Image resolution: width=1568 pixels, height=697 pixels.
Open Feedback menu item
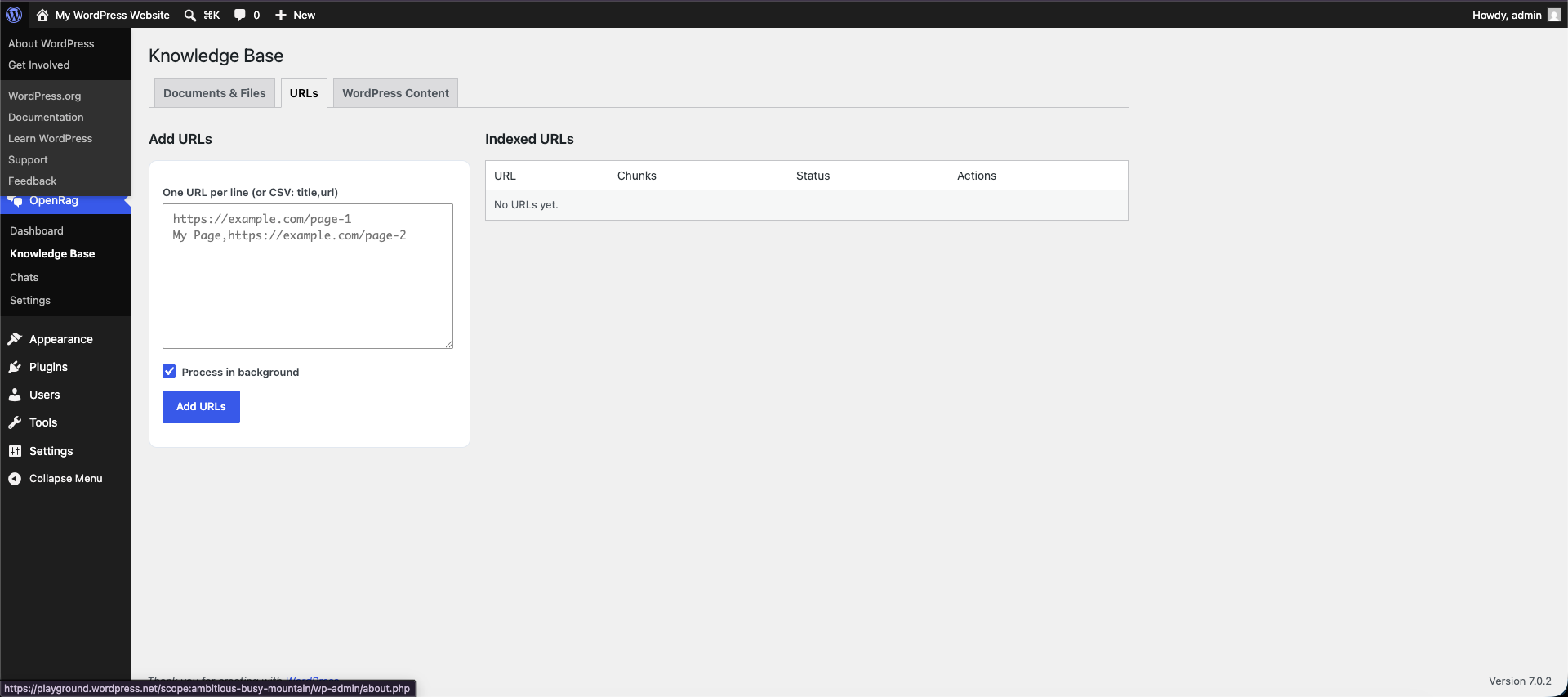pyautogui.click(x=33, y=181)
